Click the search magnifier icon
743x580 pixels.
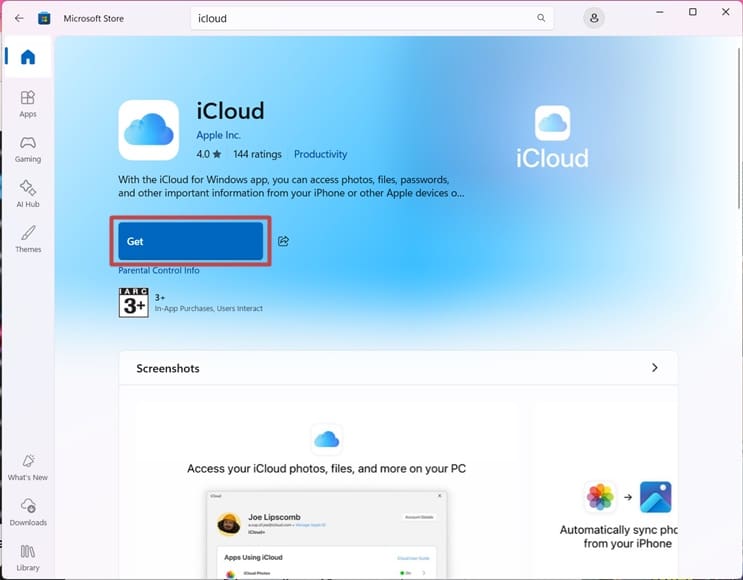pyautogui.click(x=541, y=18)
